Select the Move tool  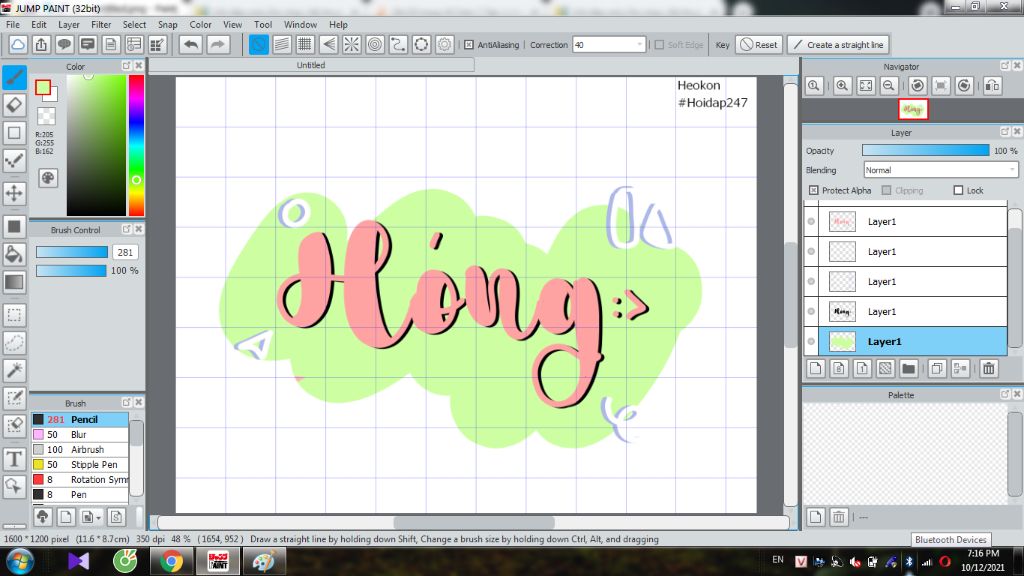pyautogui.click(x=14, y=193)
